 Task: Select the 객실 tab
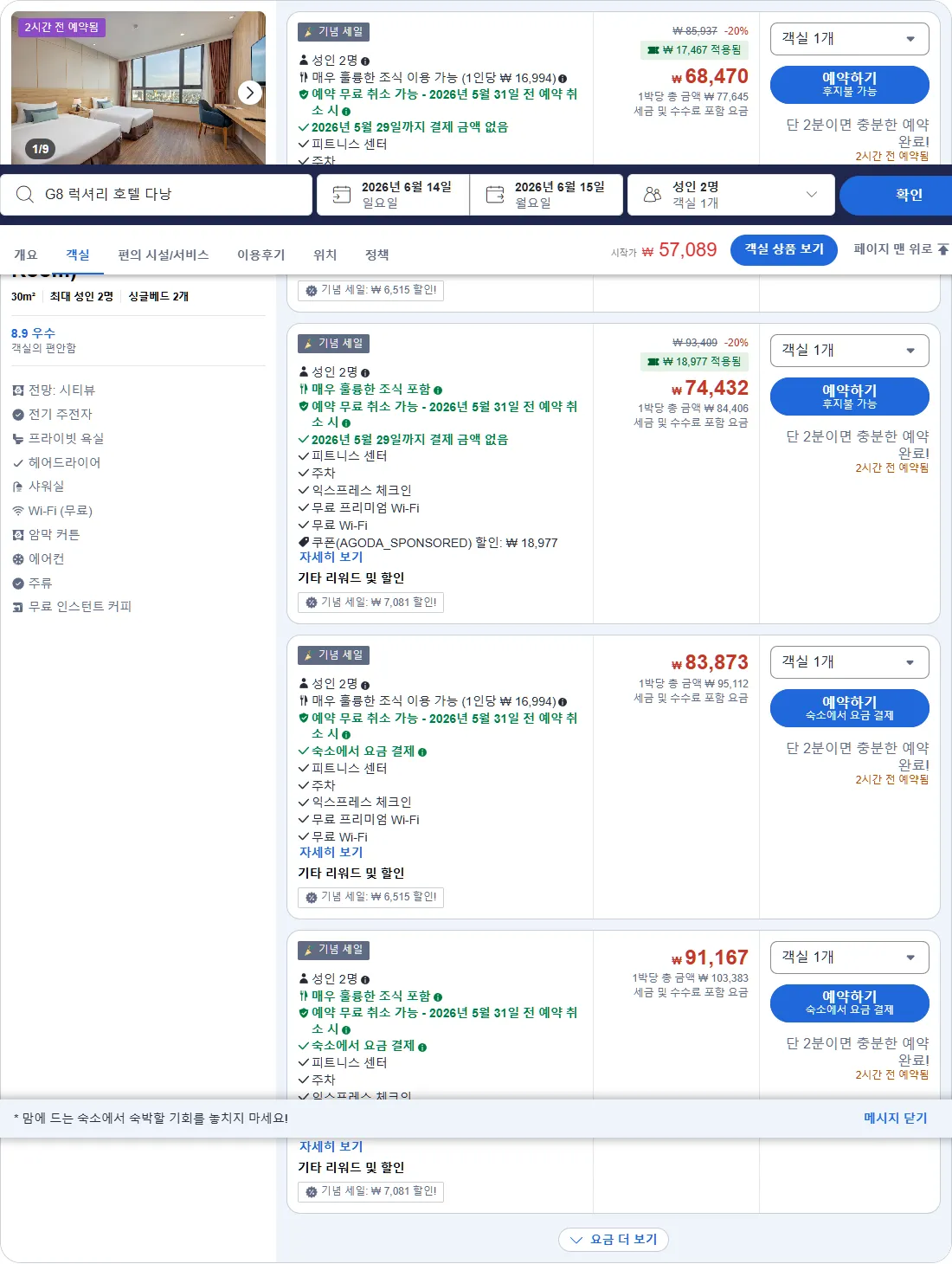[78, 255]
